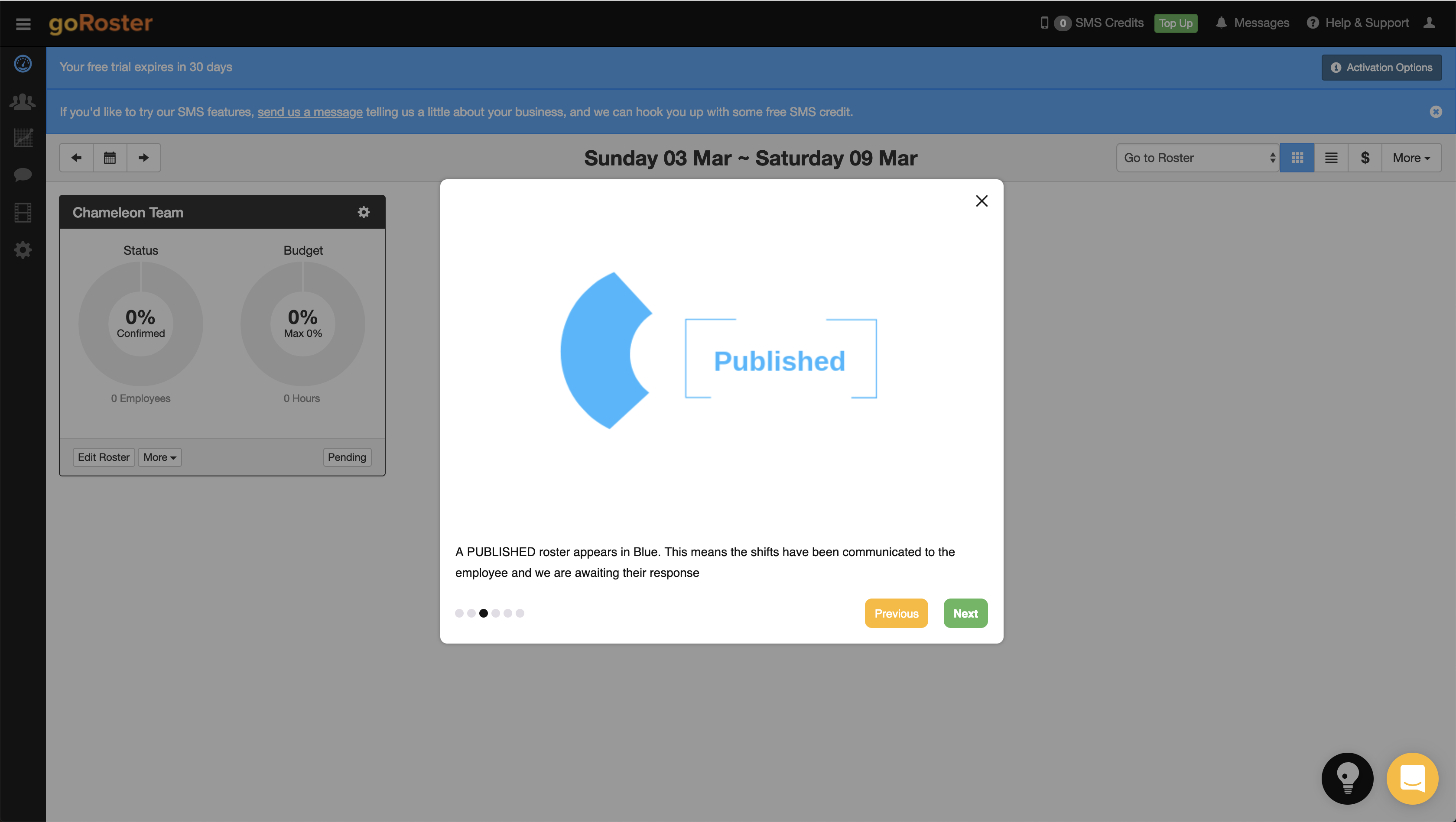Screen dimensions: 1456x822
Task: Click the Messages bell icon
Action: click(1221, 23)
